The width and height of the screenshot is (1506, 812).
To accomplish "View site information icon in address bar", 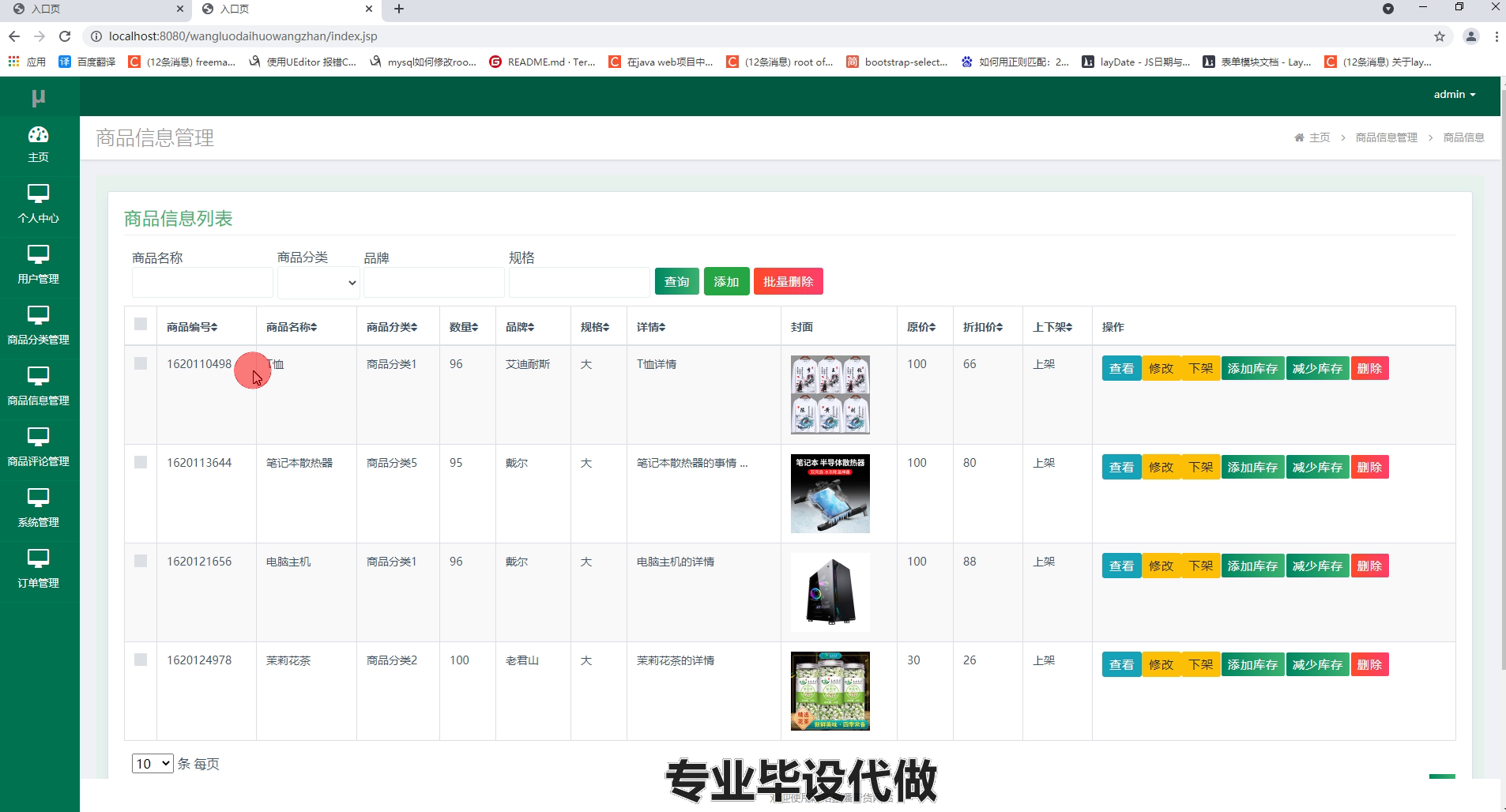I will [96, 36].
